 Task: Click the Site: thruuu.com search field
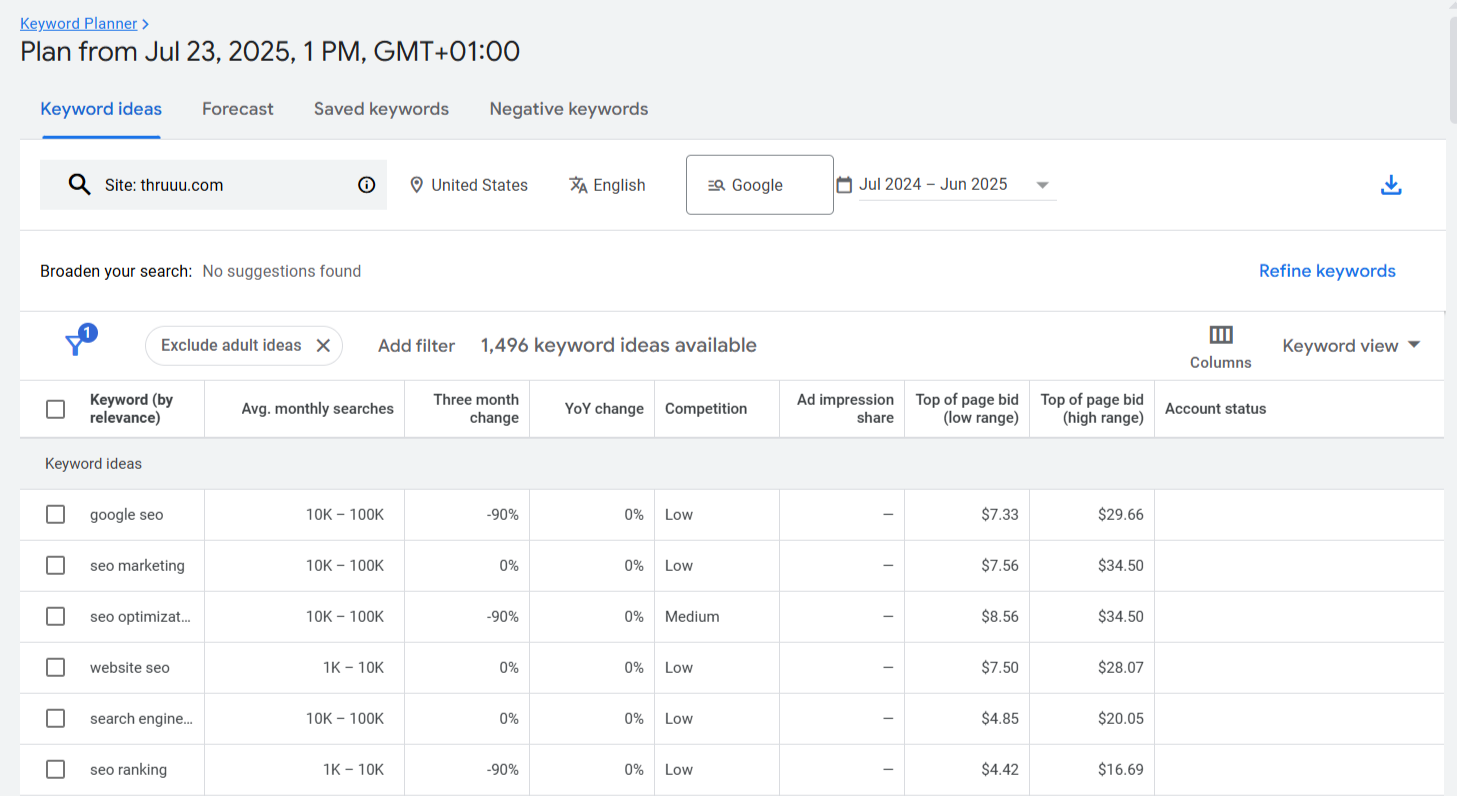pos(213,185)
